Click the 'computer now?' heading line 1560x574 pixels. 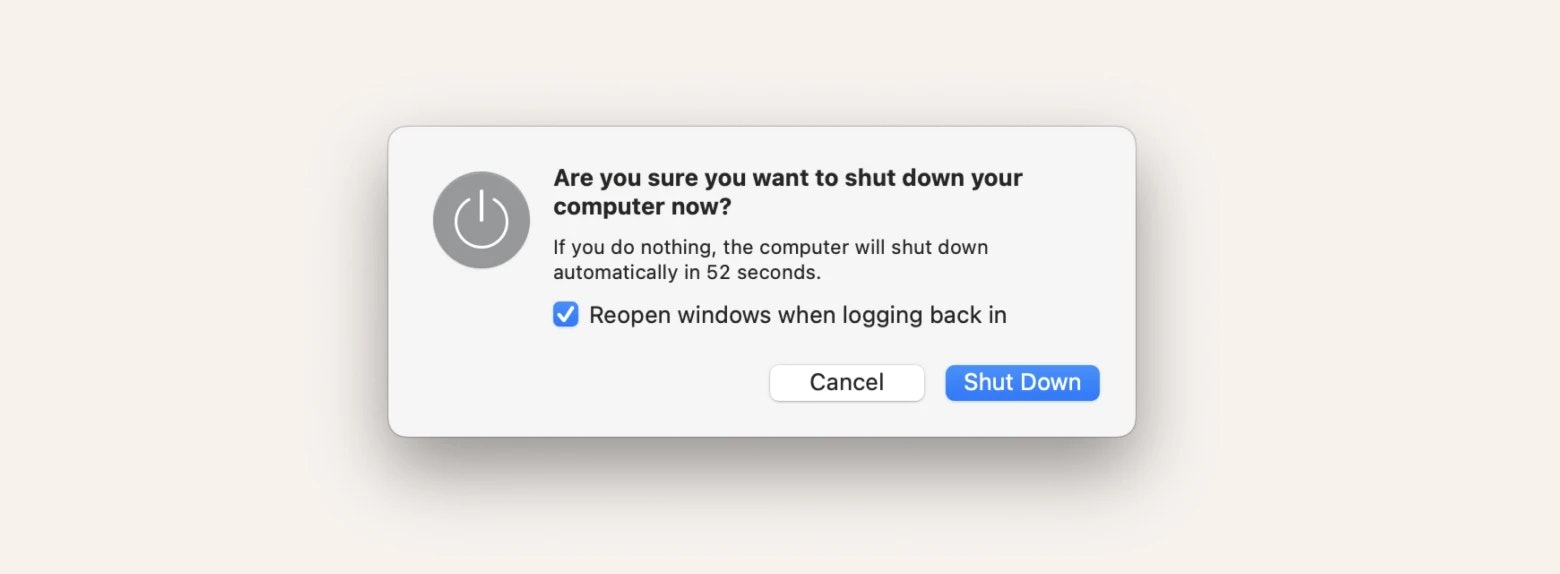(x=642, y=207)
